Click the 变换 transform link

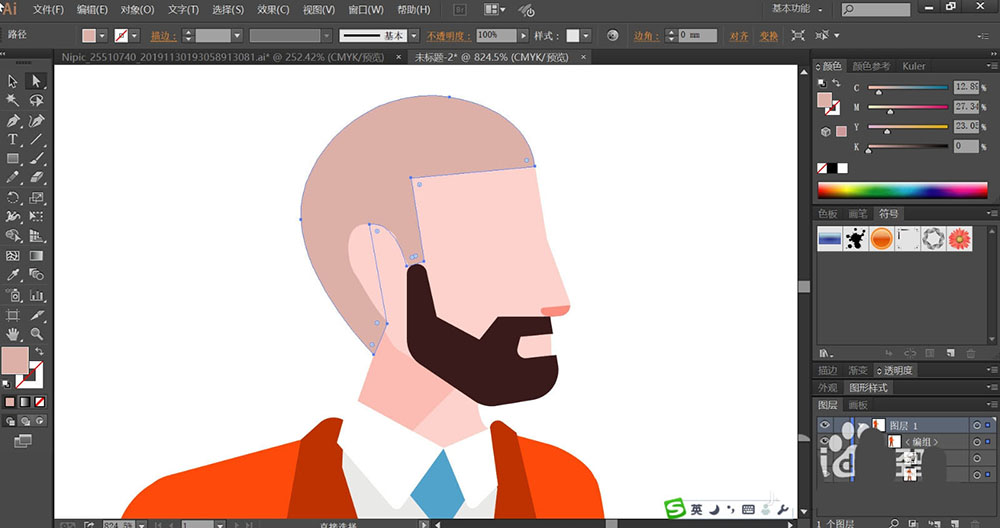coord(768,36)
